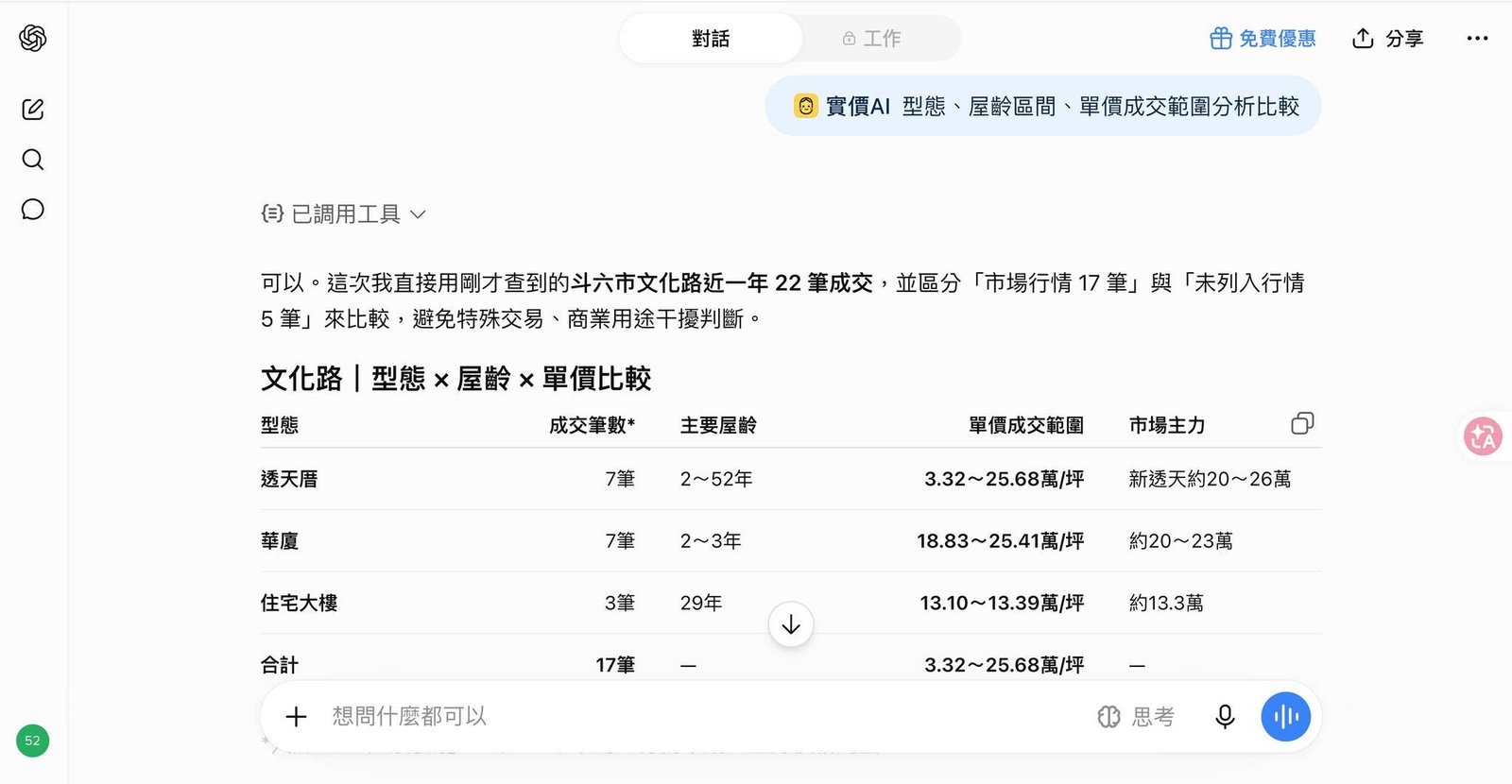The width and height of the screenshot is (1512, 784).
Task: Toggle the 思考 thinking mode button
Action: (1136, 717)
